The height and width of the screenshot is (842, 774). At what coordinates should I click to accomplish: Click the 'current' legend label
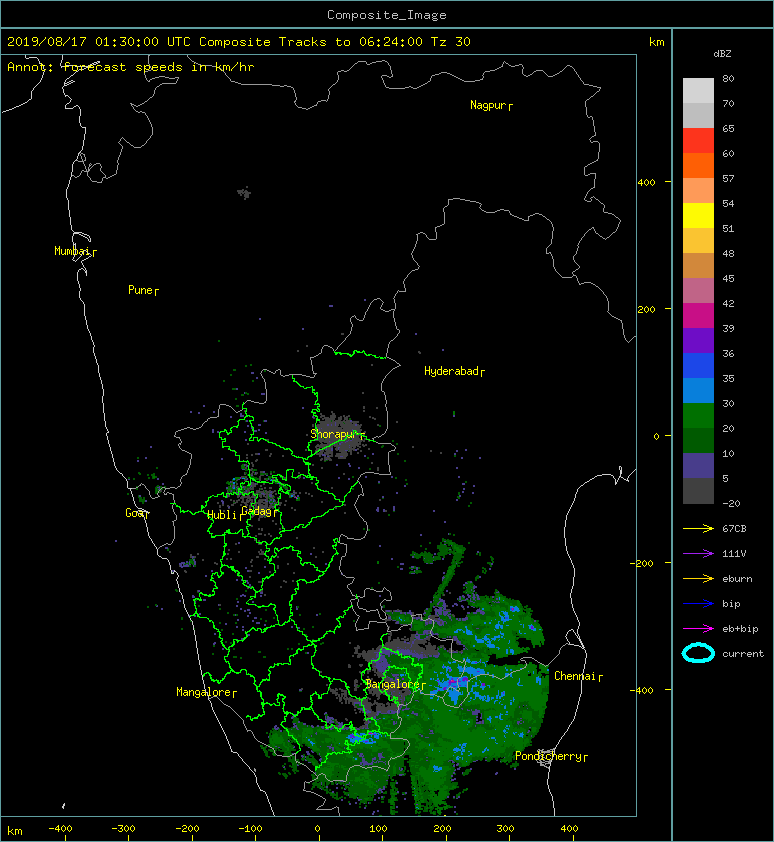pos(743,654)
